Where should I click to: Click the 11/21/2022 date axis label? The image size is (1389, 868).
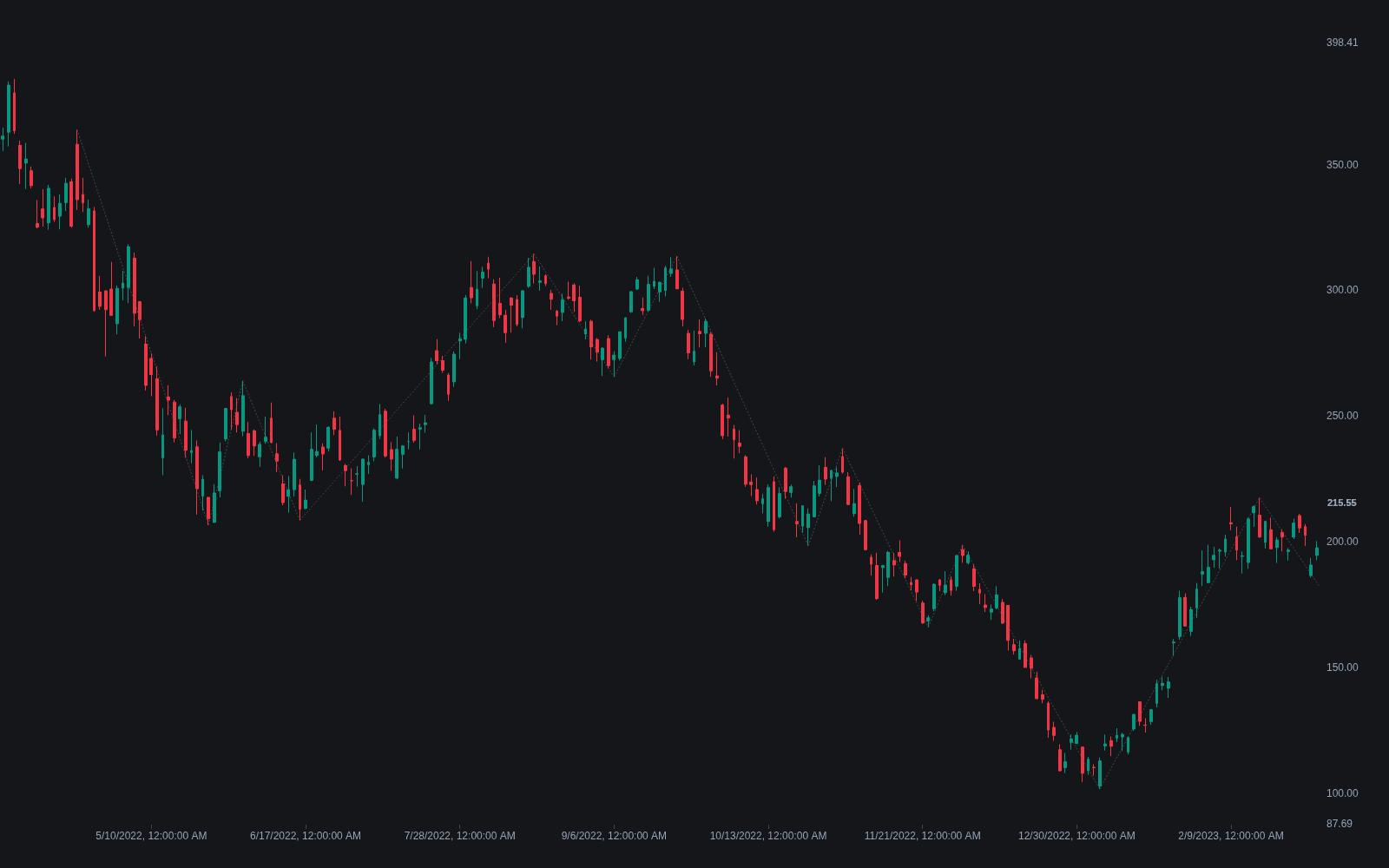922,836
